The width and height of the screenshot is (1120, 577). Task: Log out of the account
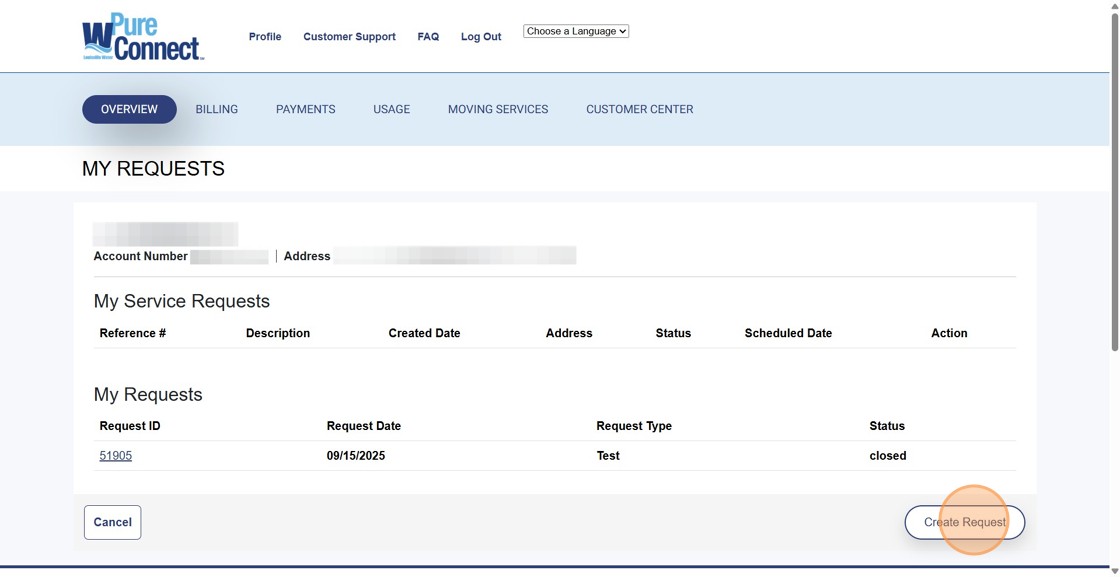[x=480, y=36]
